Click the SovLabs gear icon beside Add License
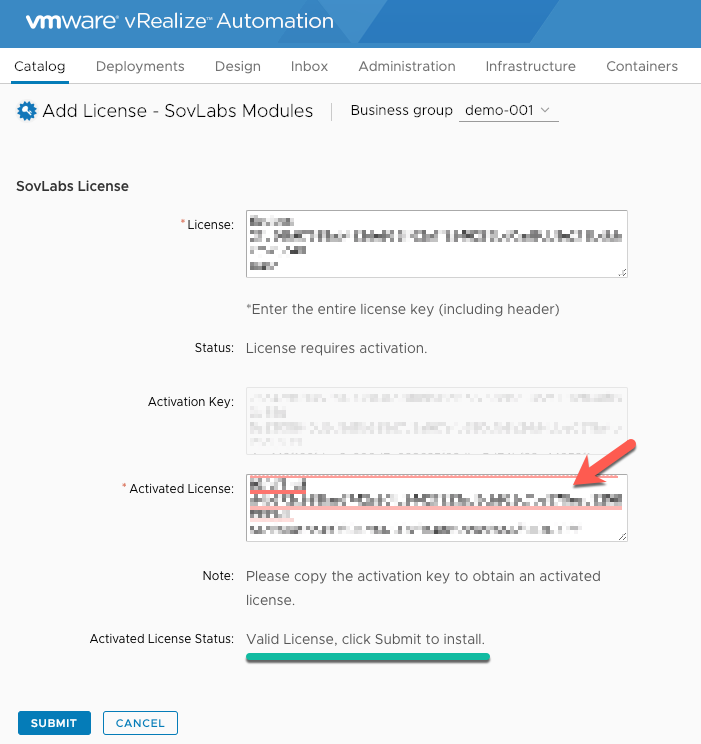701x744 pixels. click(27, 111)
